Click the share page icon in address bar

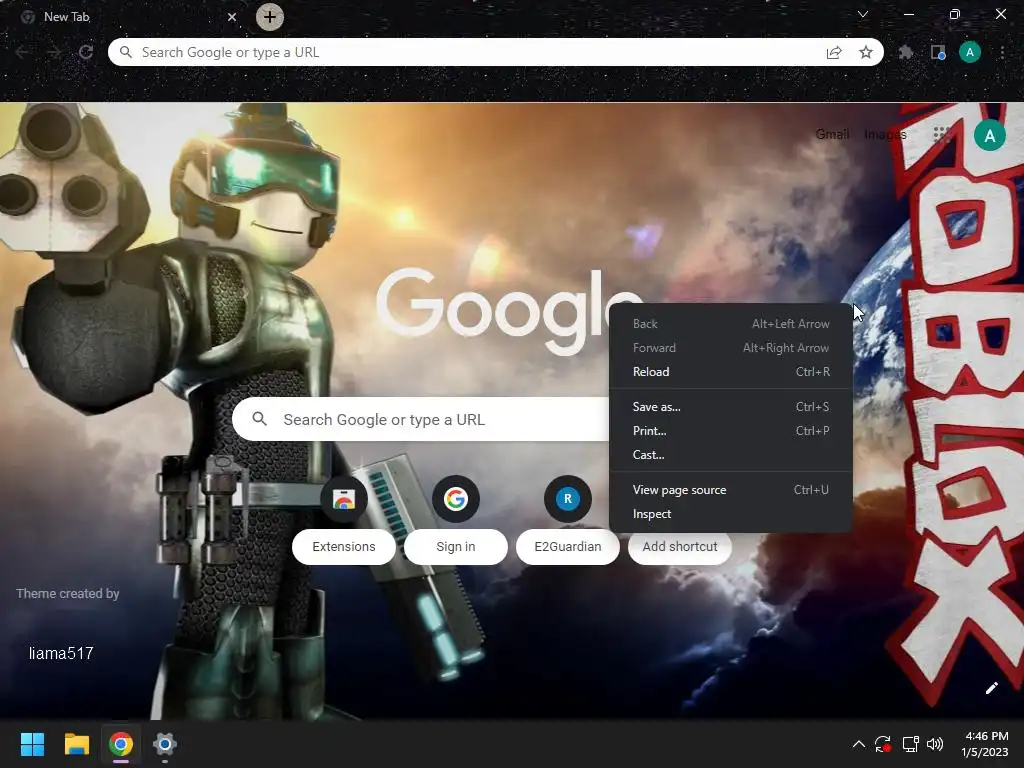pyautogui.click(x=834, y=52)
